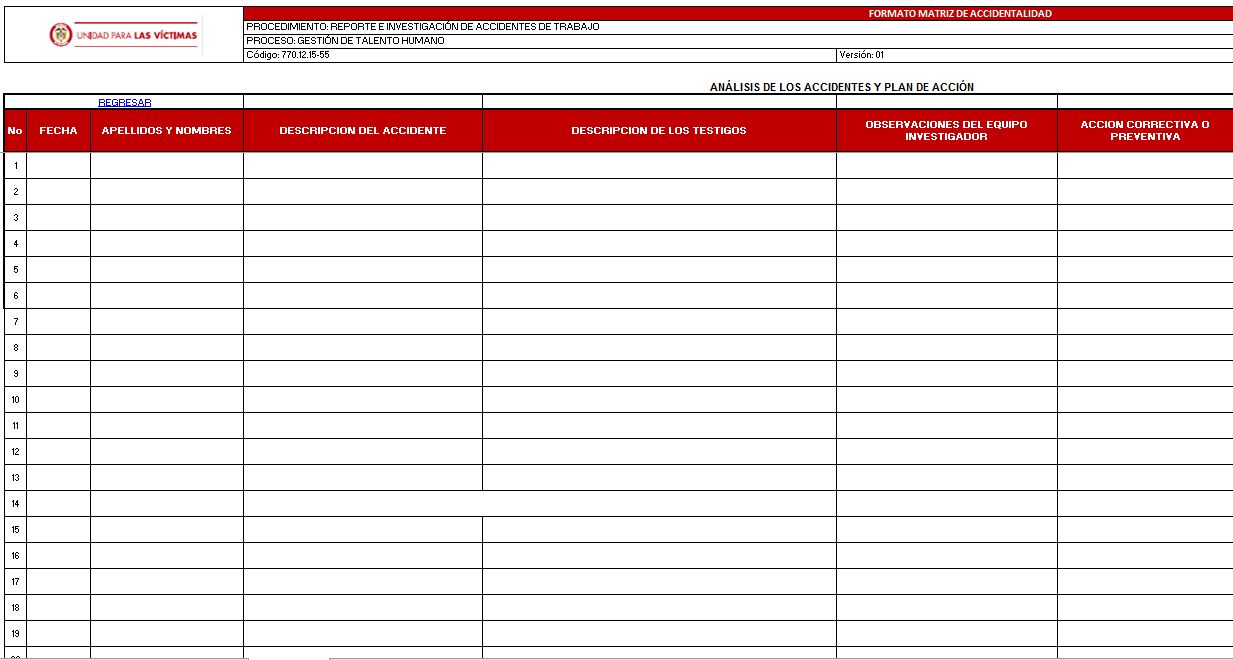Click the ACCION CORRECTIVA O PREVENTIVA header

tap(1145, 131)
